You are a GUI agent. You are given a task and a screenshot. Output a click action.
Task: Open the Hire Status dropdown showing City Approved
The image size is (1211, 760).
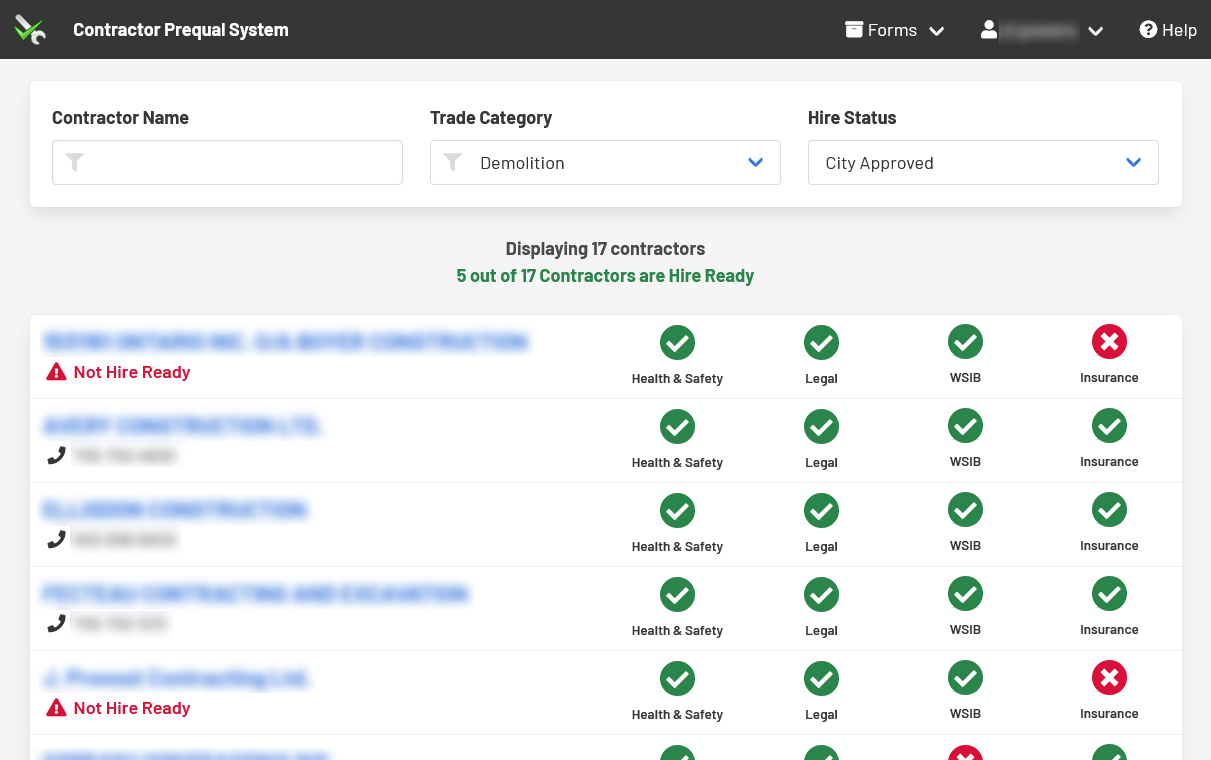coord(983,163)
